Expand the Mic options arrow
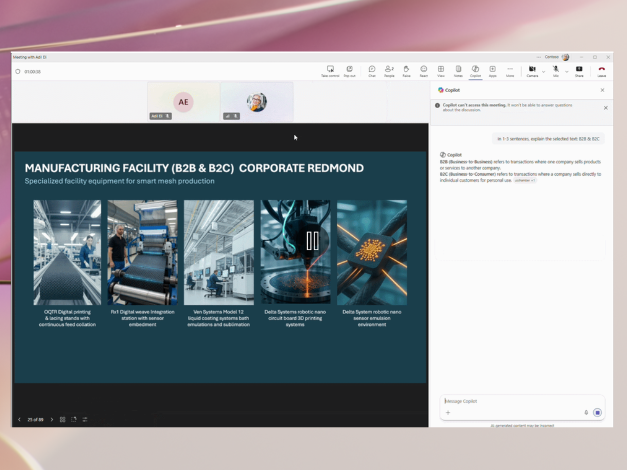This screenshot has width=627, height=470. 567,72
